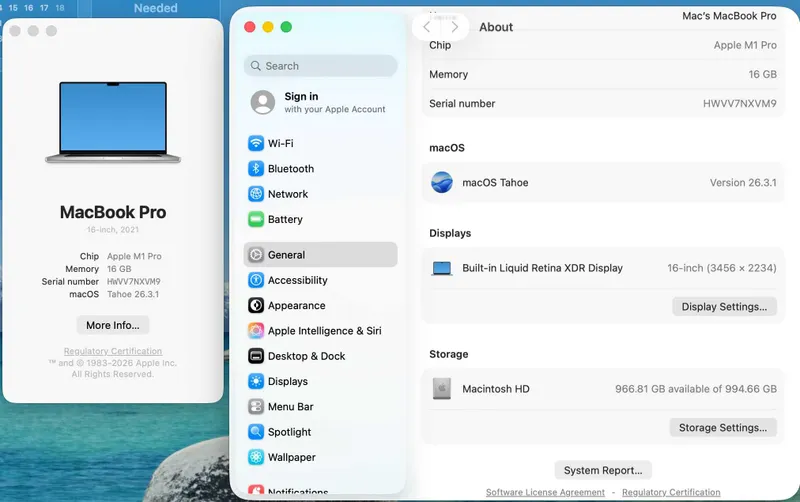
Task: Open Menu Bar settings item
Action: [x=320, y=407]
